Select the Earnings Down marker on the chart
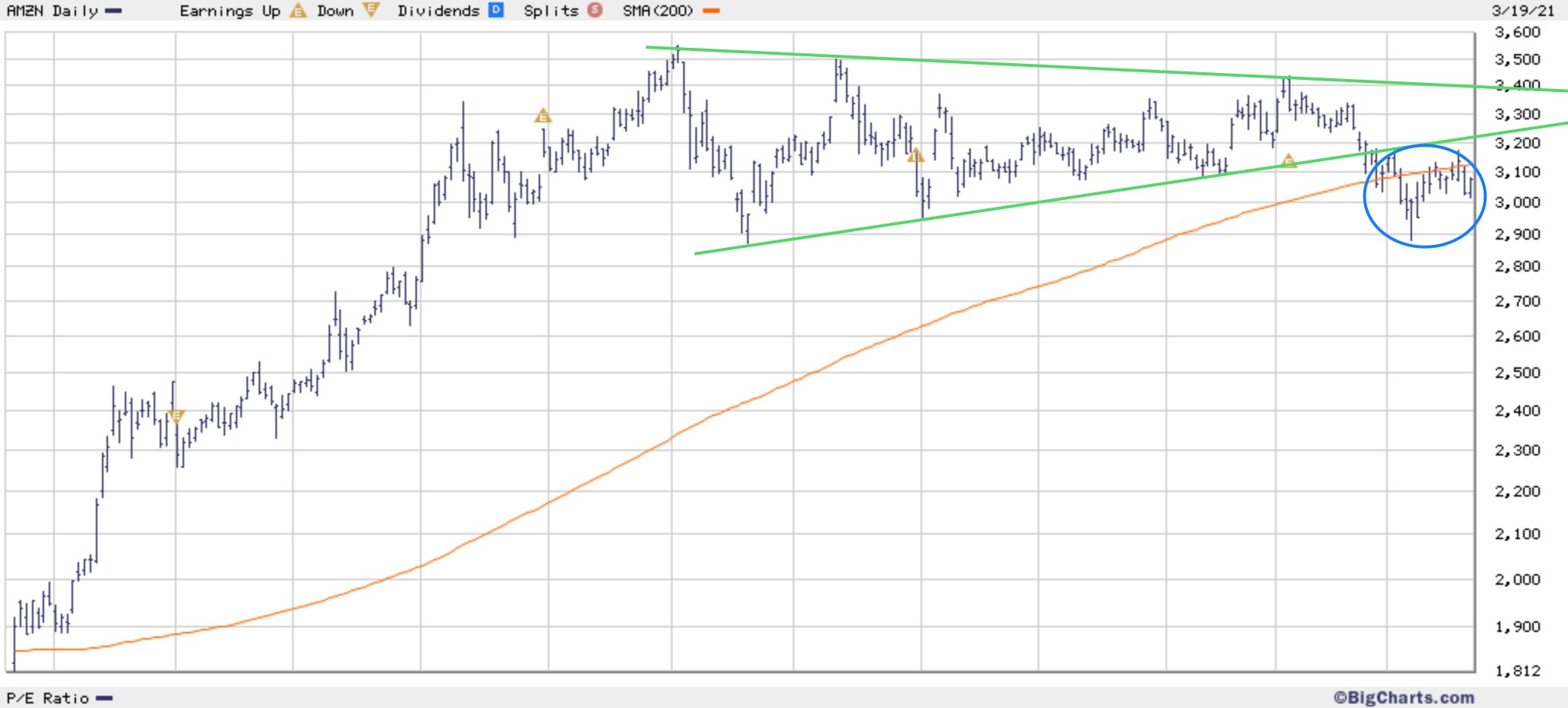 176,416
